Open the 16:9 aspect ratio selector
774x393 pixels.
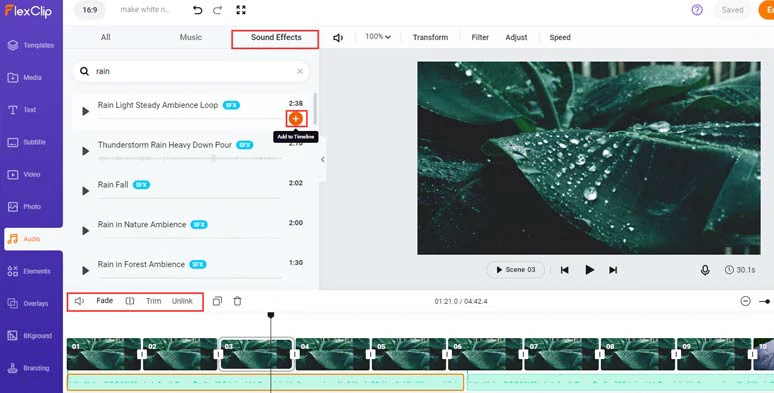(x=90, y=10)
